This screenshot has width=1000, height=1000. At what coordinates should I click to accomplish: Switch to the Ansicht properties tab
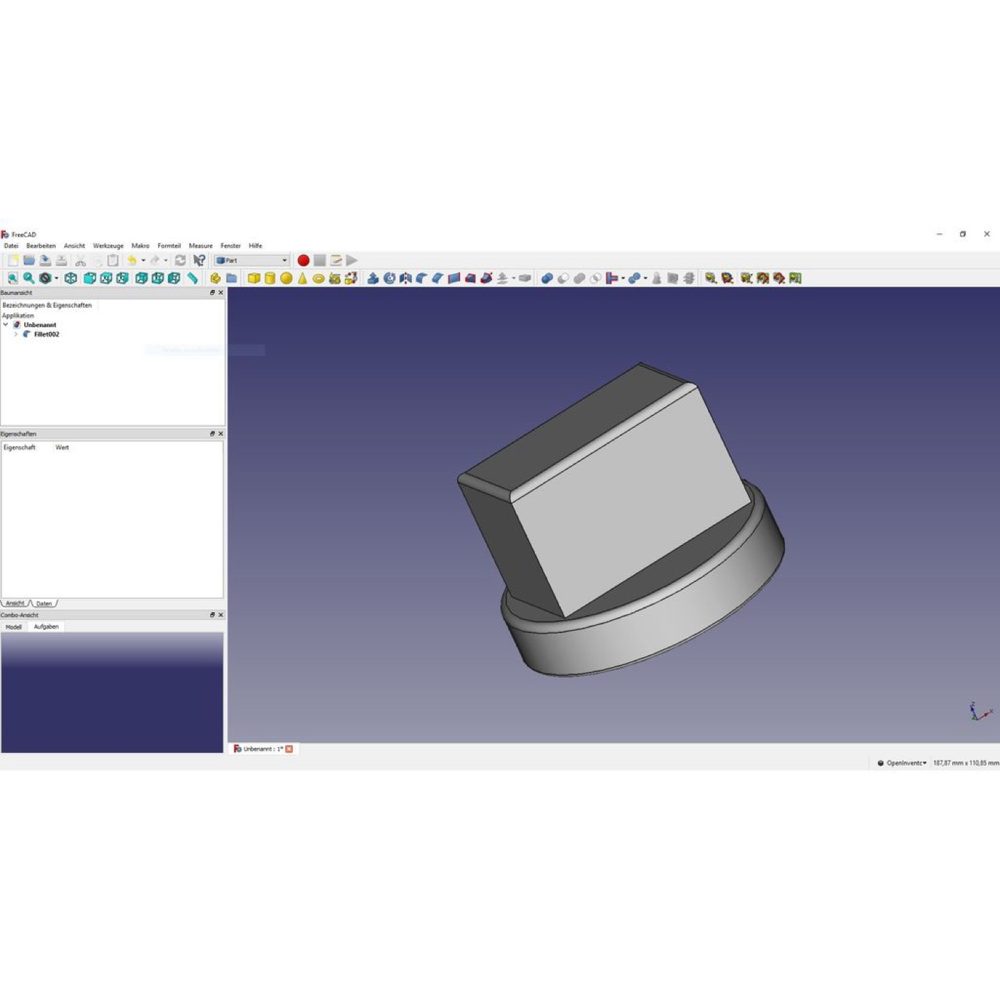click(15, 603)
